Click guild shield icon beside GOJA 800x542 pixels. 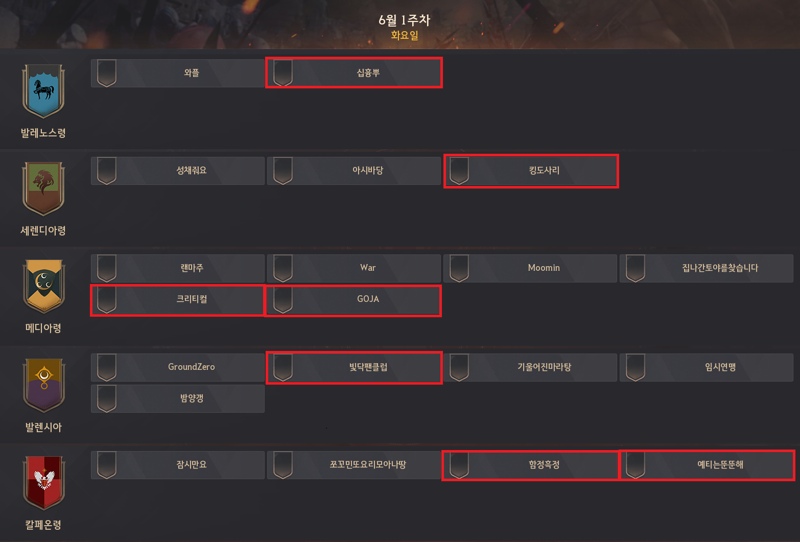point(283,300)
